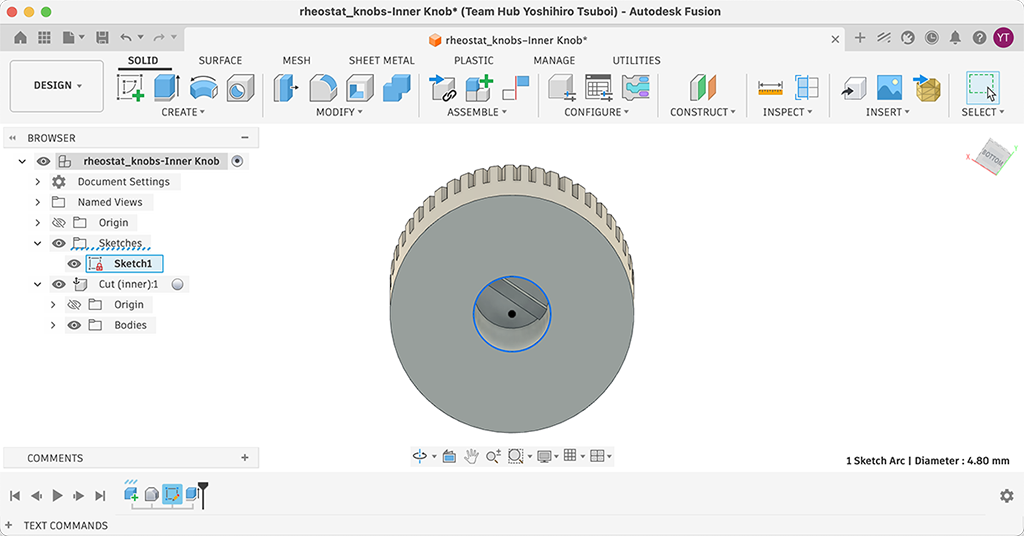The height and width of the screenshot is (536, 1024).
Task: Hide the Cut (inner):1 component
Action: point(59,284)
